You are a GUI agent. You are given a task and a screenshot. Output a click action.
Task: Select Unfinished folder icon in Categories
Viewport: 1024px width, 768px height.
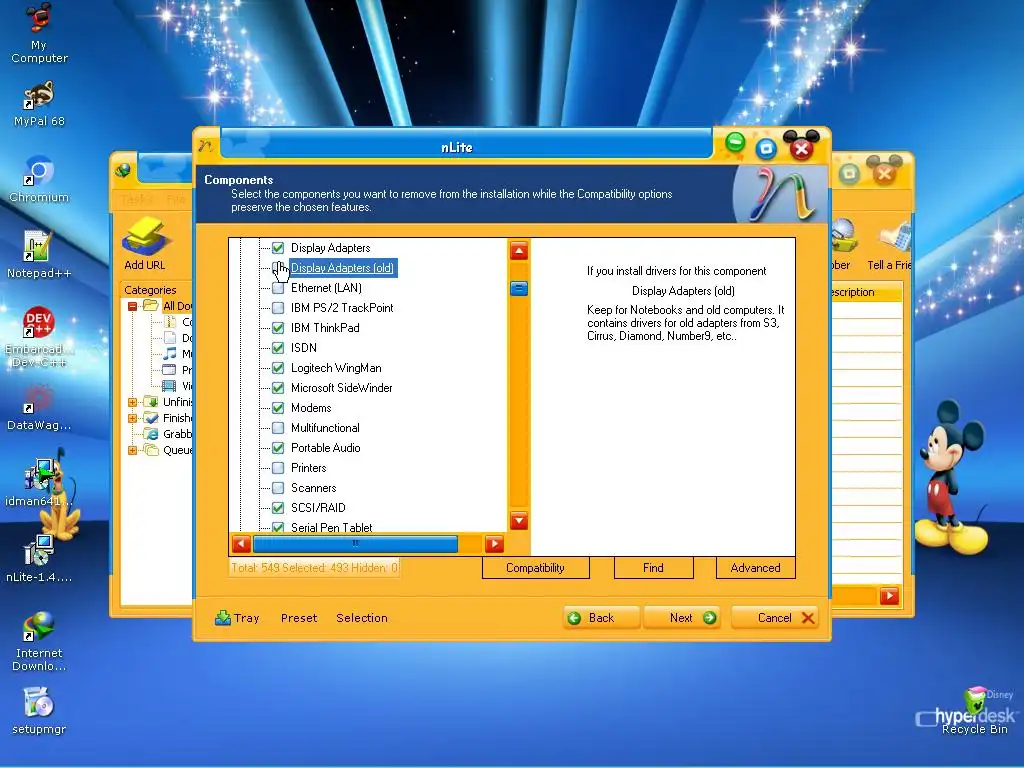point(152,402)
